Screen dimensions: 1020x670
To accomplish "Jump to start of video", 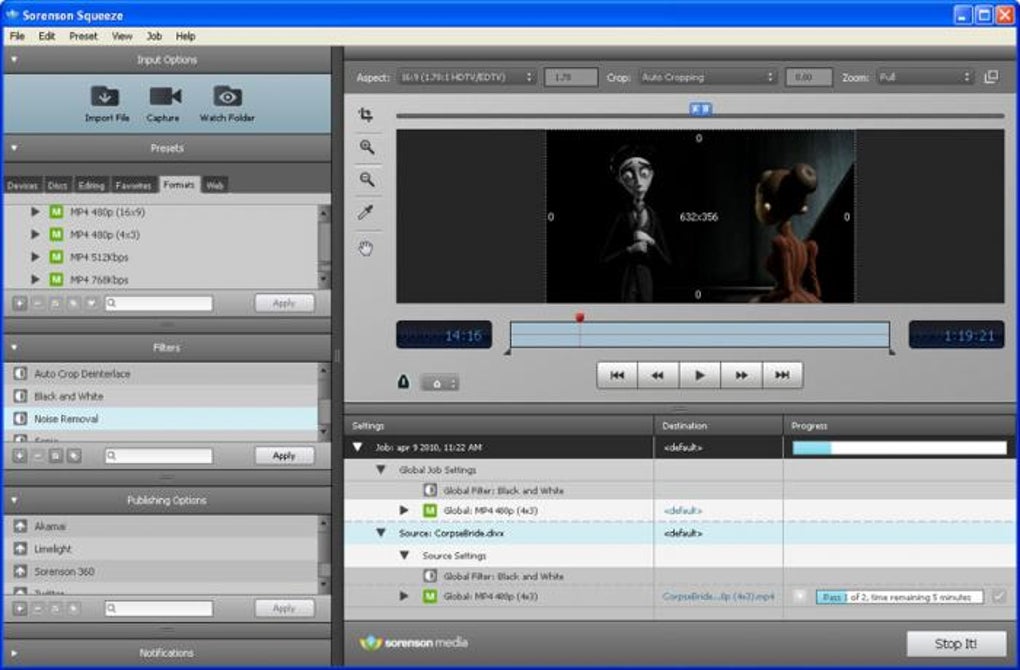I will click(617, 375).
